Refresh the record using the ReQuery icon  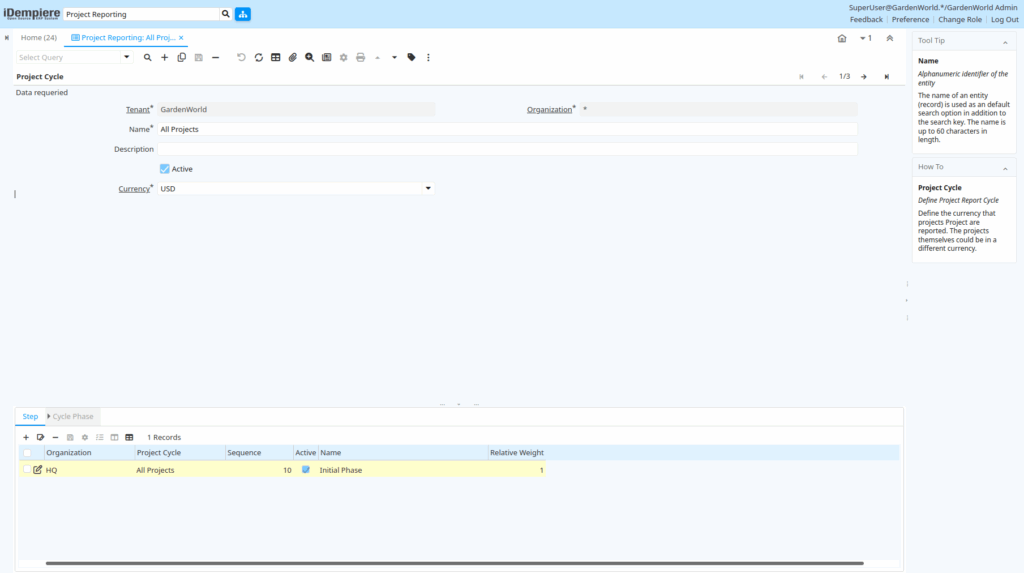(x=259, y=57)
